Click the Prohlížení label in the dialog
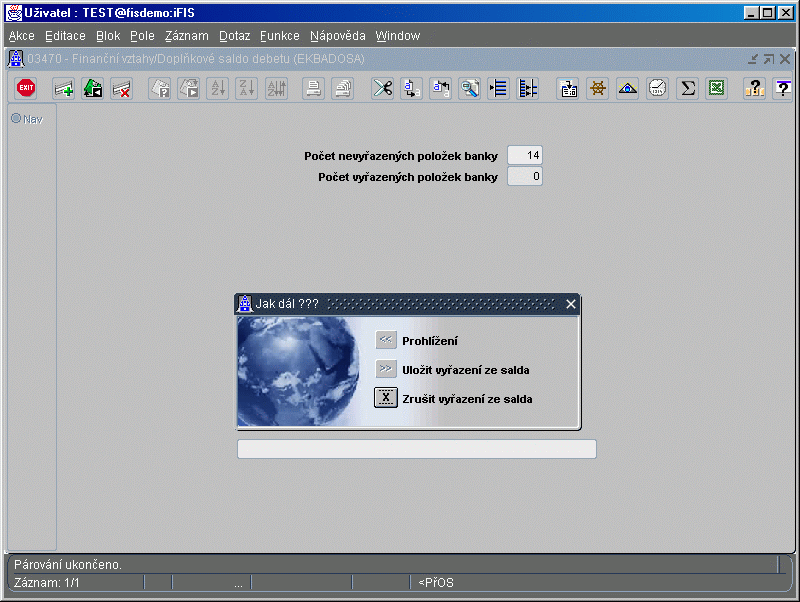 (430, 341)
